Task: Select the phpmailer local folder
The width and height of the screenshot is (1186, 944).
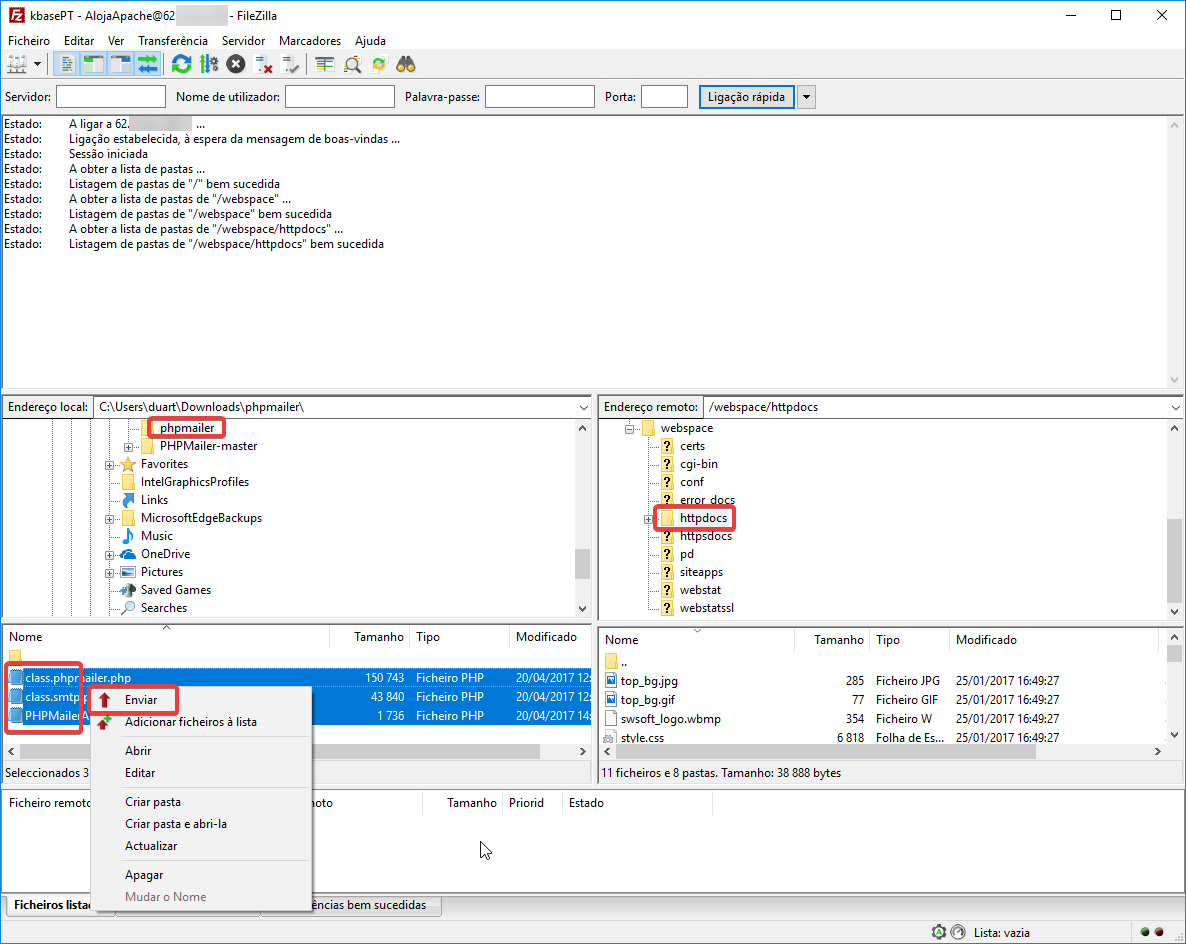Action: 187,428
